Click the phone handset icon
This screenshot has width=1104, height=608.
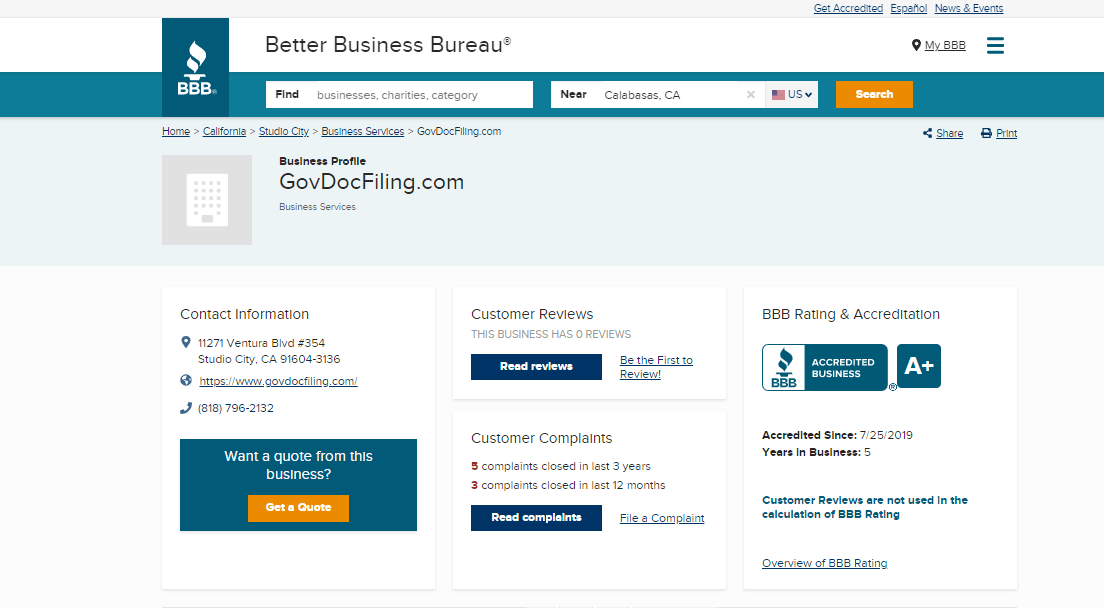pos(186,408)
